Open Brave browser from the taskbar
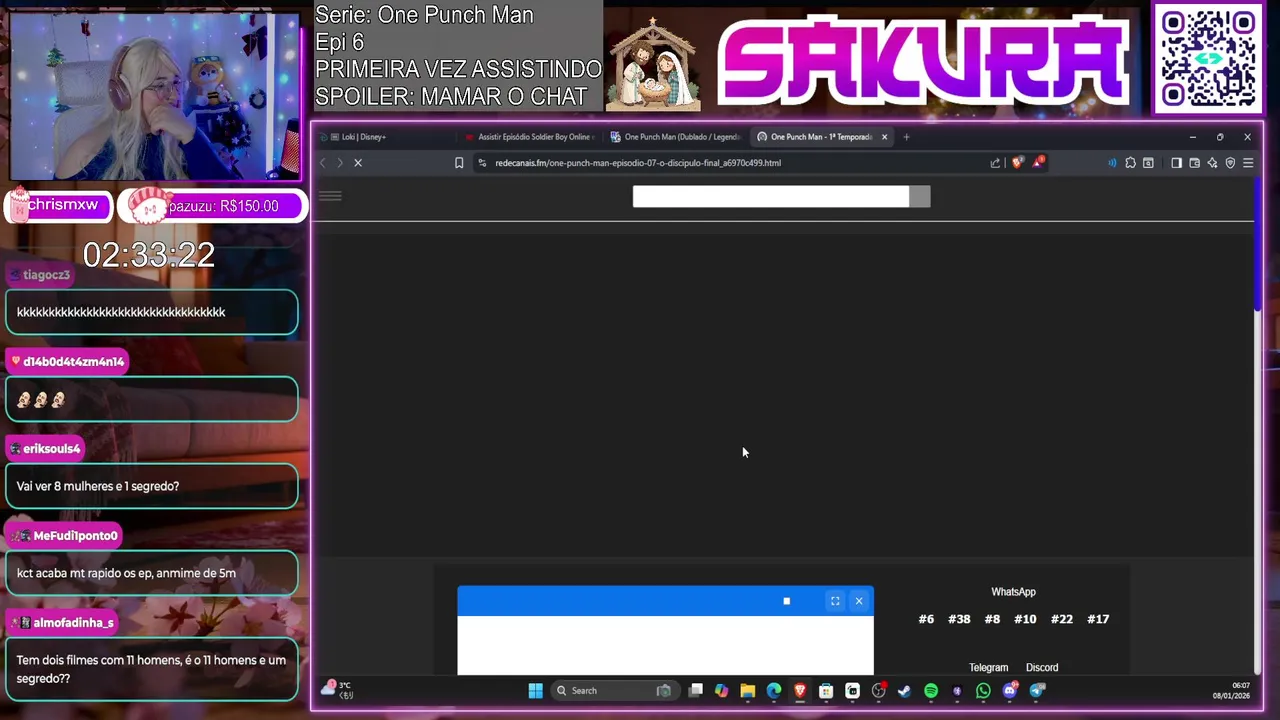Viewport: 1280px width, 720px height. (x=800, y=691)
